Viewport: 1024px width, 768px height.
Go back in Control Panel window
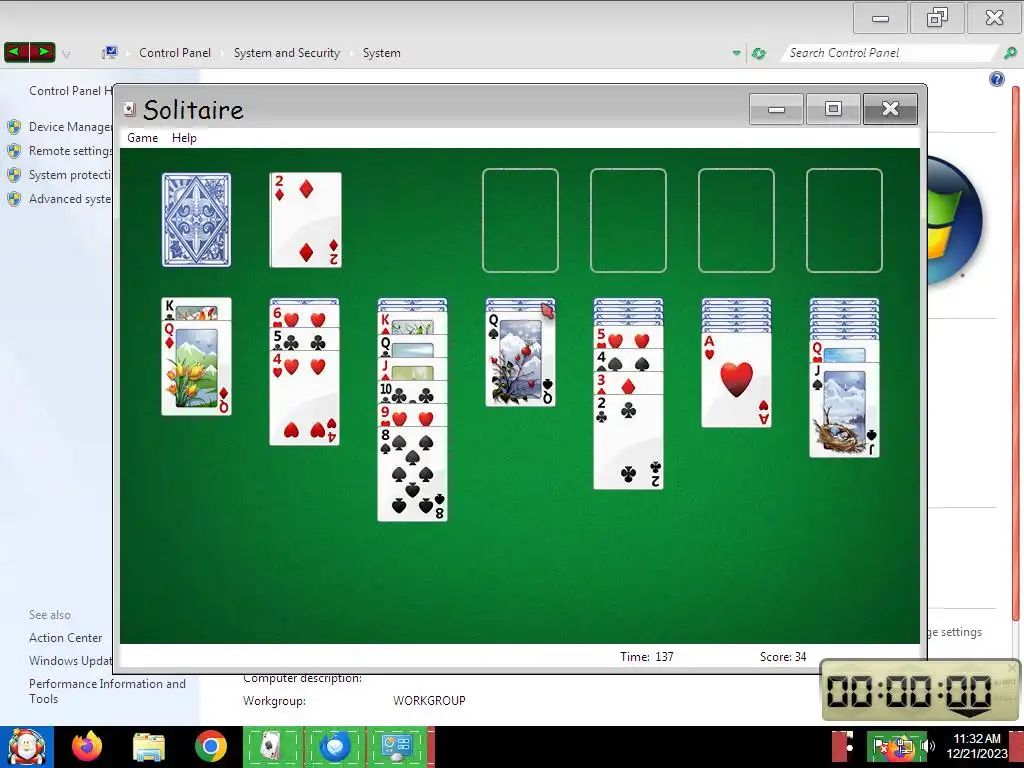(x=16, y=52)
